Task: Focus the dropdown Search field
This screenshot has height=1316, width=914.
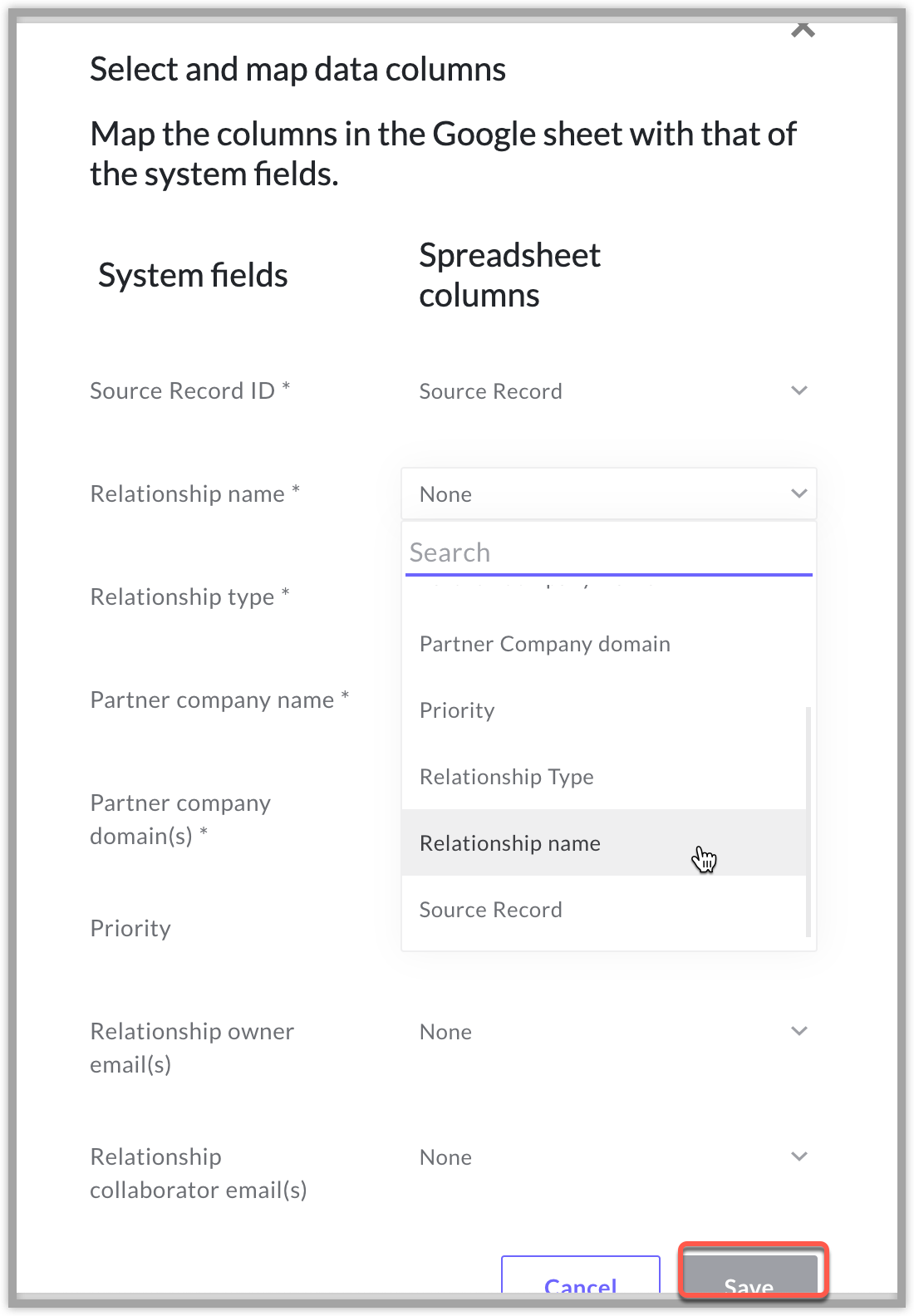Action: 608,552
